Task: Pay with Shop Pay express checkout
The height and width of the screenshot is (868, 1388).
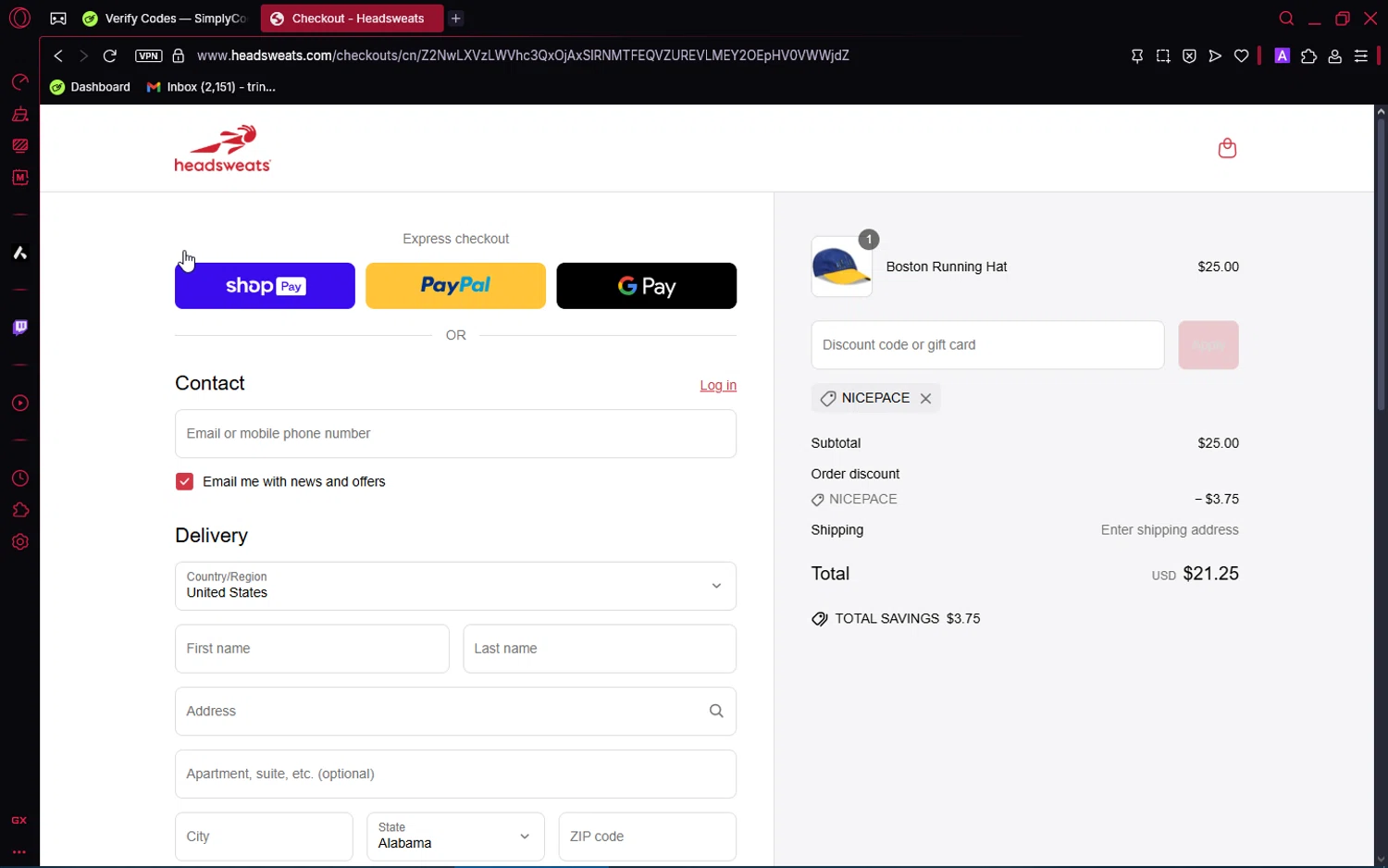Action: 265,286
